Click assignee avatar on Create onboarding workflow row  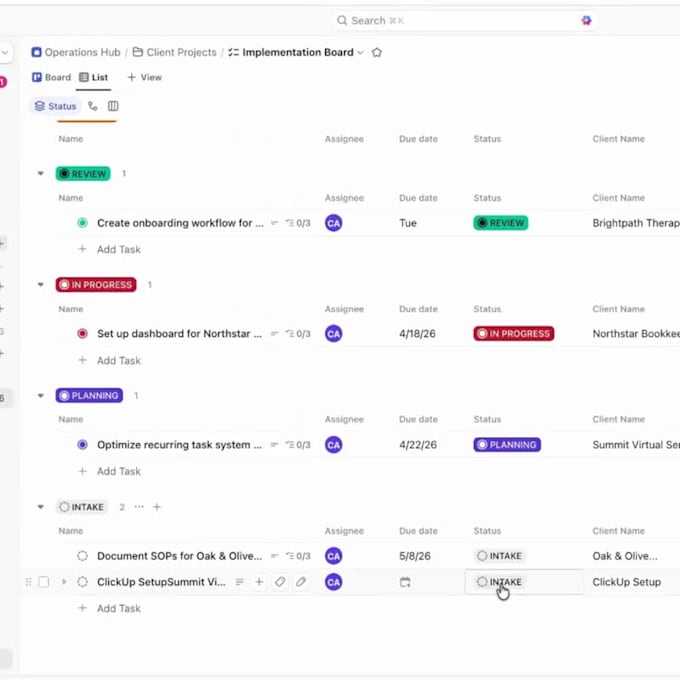point(333,223)
